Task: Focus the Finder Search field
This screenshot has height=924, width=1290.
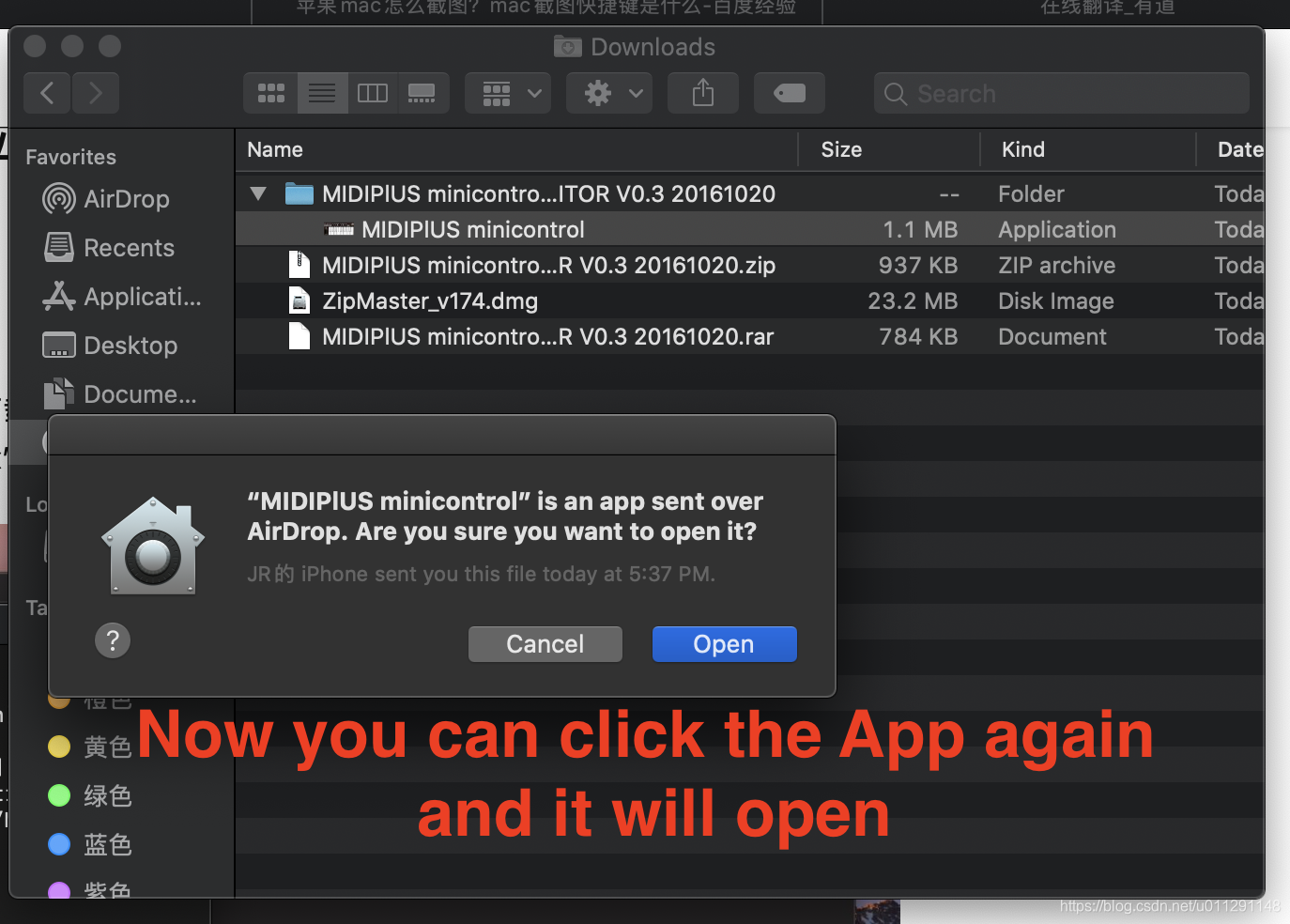Action: pyautogui.click(x=1062, y=93)
